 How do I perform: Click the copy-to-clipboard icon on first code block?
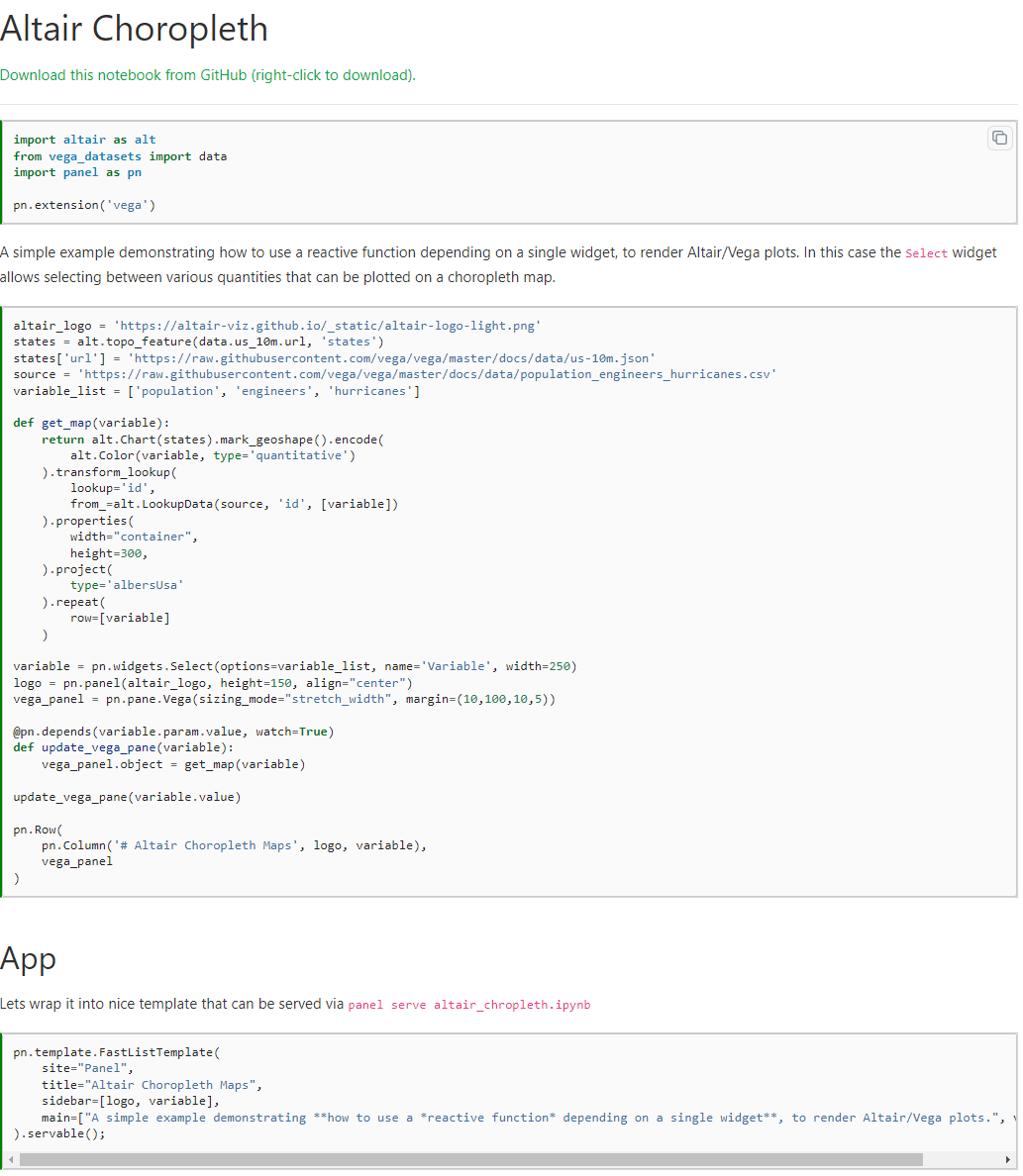pos(999,139)
